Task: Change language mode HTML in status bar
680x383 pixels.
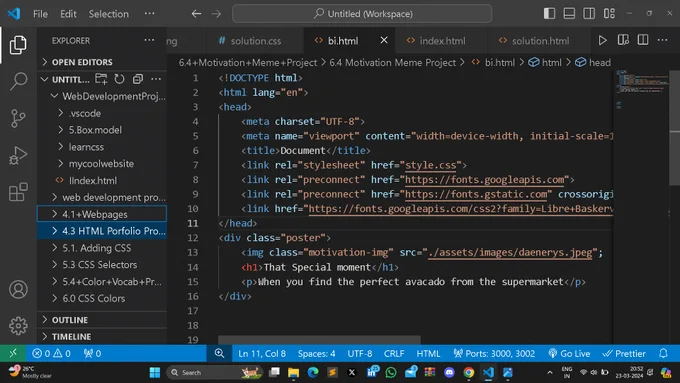Action: pyautogui.click(x=428, y=354)
